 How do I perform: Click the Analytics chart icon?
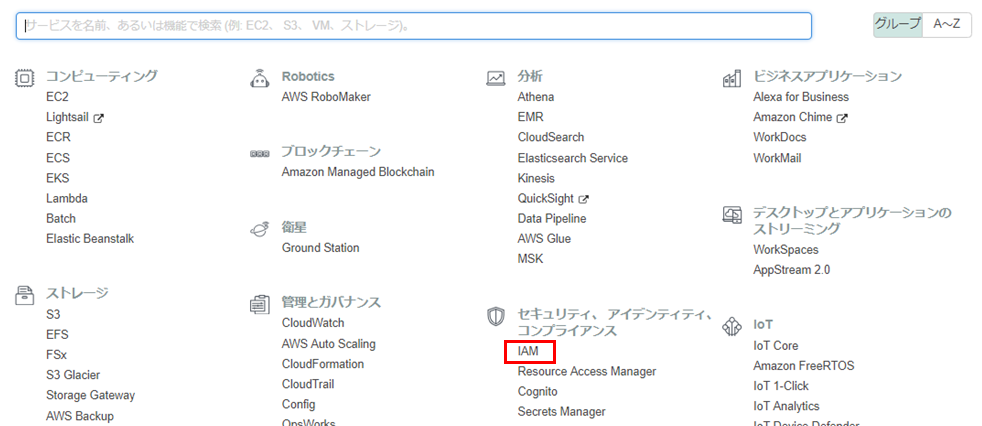(x=495, y=78)
